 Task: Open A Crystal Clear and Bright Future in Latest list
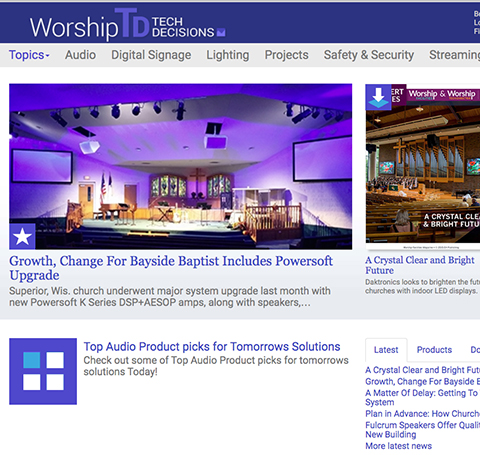(423, 370)
